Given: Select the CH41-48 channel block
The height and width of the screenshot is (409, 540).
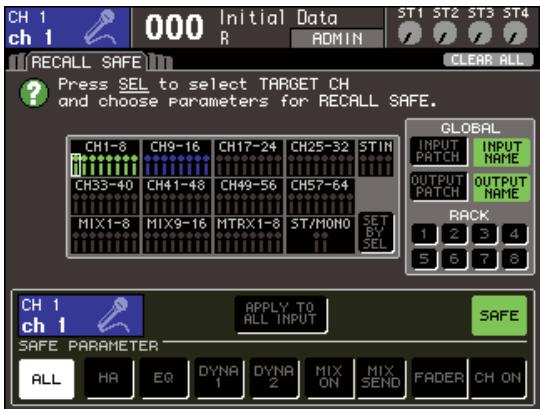Looking at the screenshot, I should point(177,197).
